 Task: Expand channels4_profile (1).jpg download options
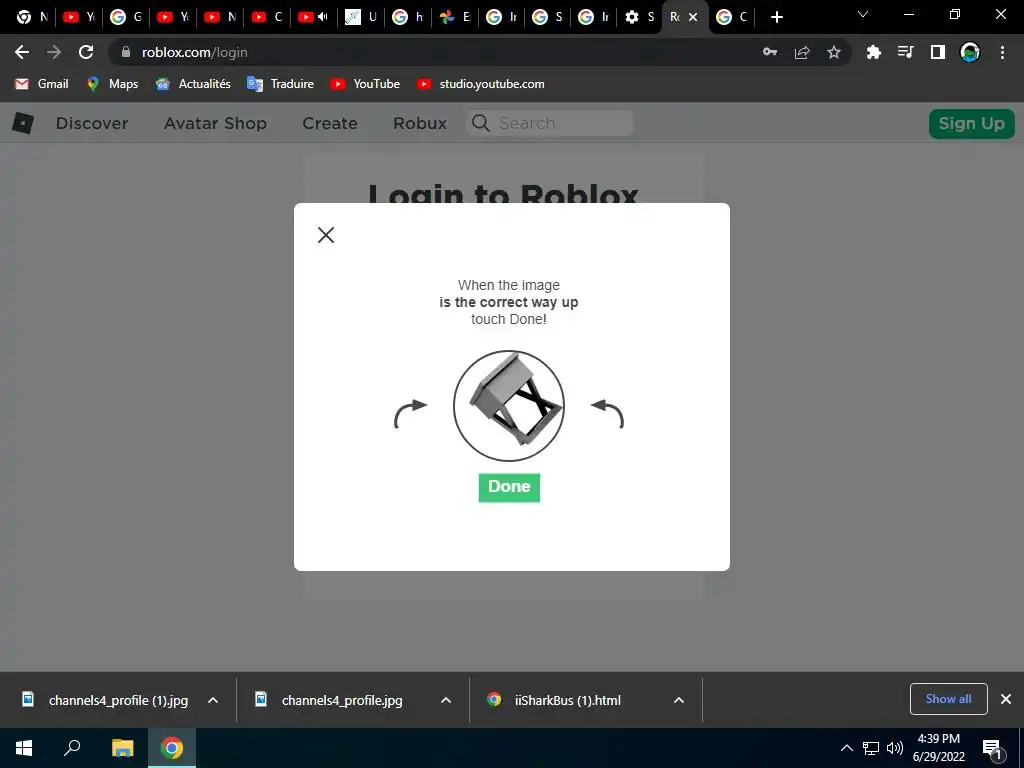(x=213, y=700)
